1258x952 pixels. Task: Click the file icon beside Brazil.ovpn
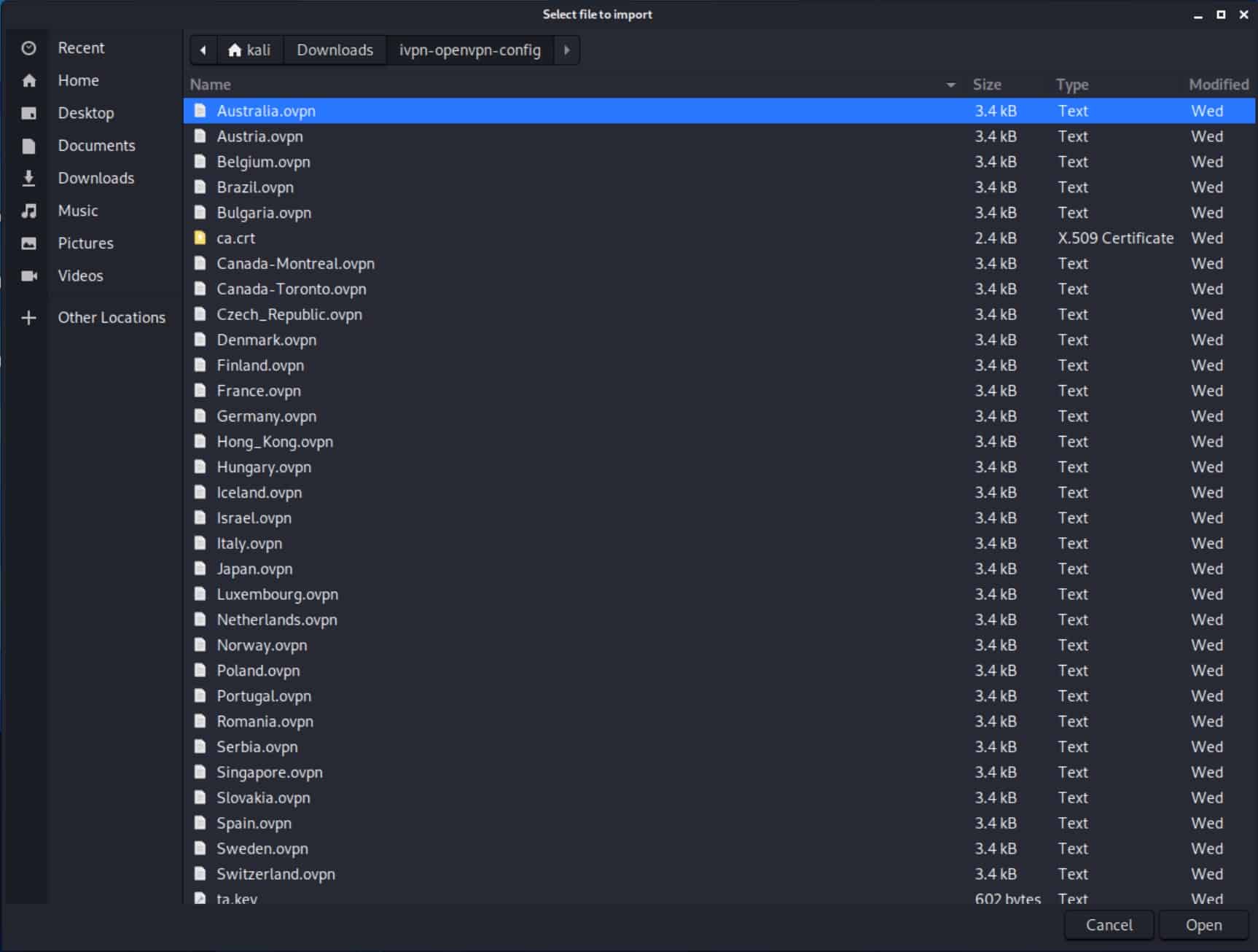pyautogui.click(x=200, y=187)
